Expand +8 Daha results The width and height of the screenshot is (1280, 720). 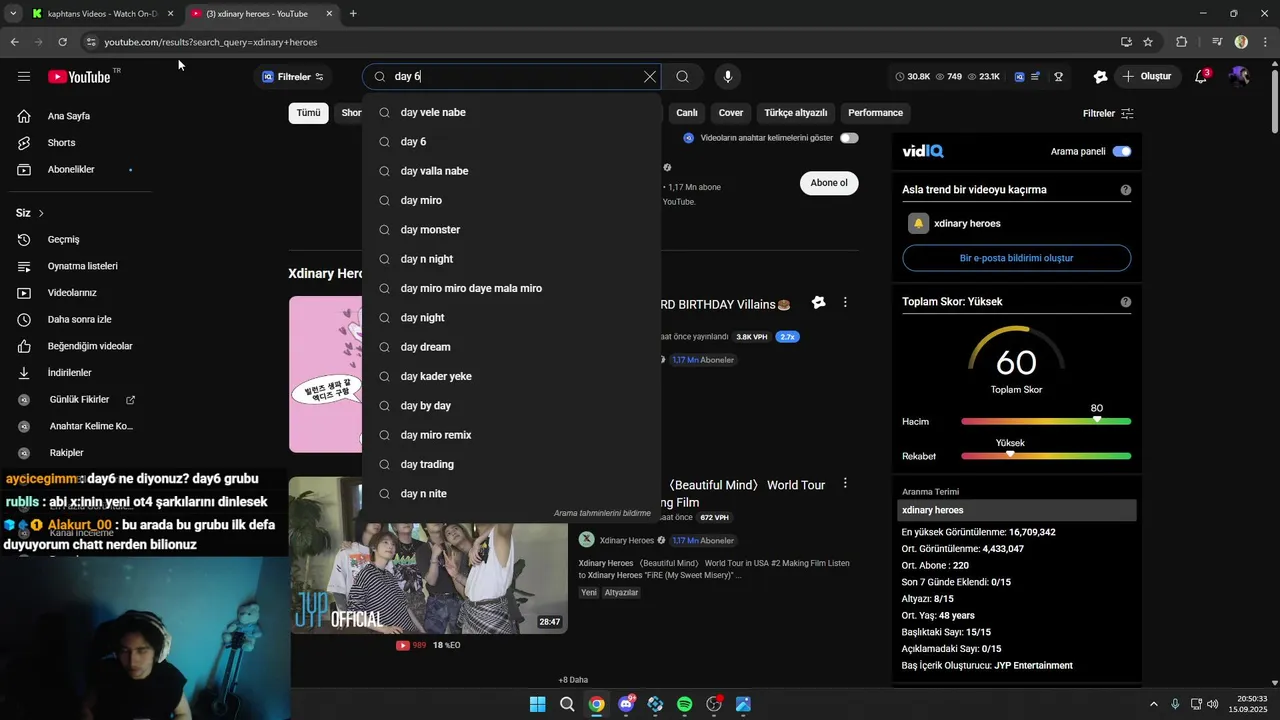573,680
